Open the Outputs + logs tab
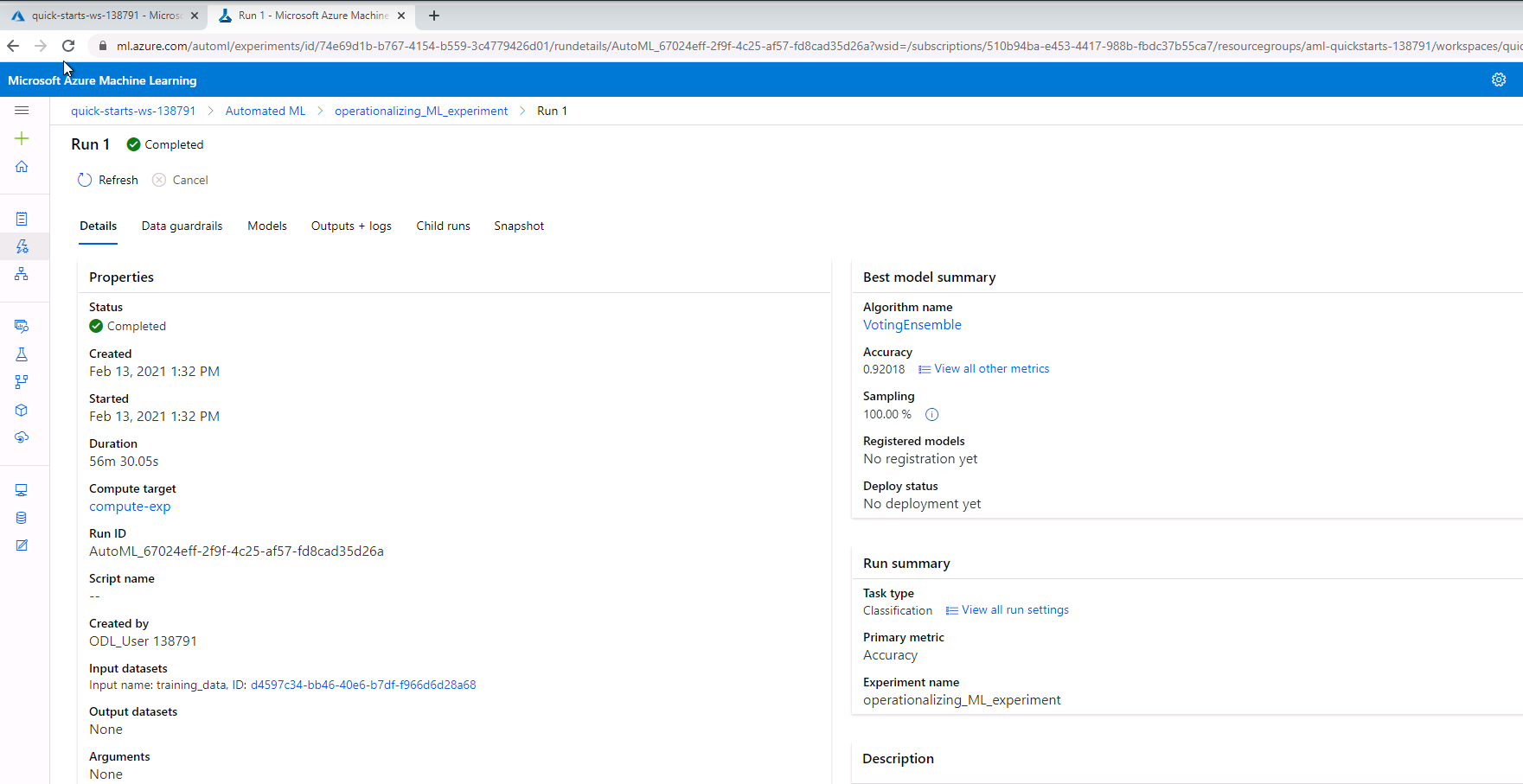The image size is (1523, 784). point(351,226)
